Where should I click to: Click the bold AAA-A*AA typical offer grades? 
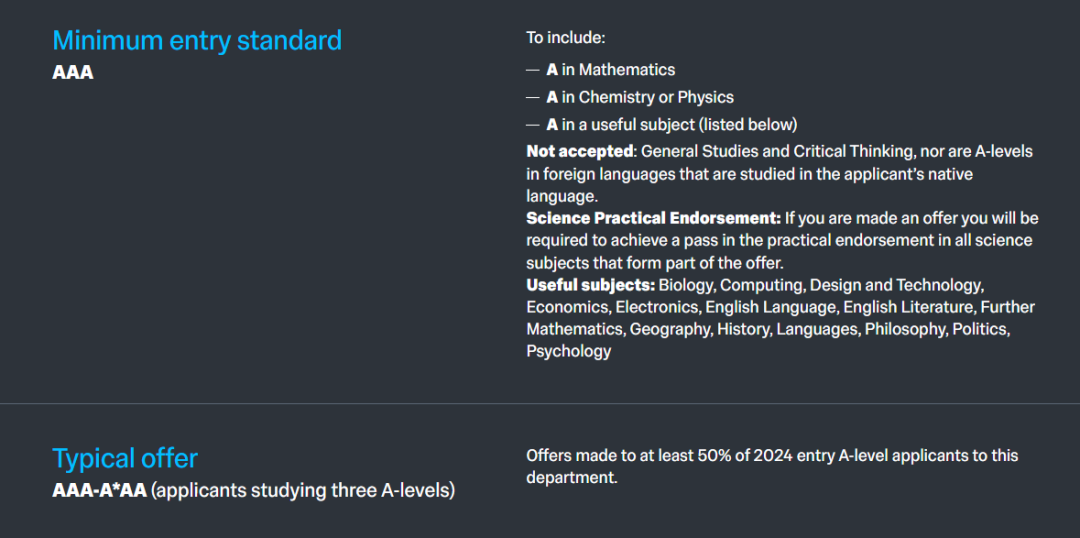(x=99, y=492)
